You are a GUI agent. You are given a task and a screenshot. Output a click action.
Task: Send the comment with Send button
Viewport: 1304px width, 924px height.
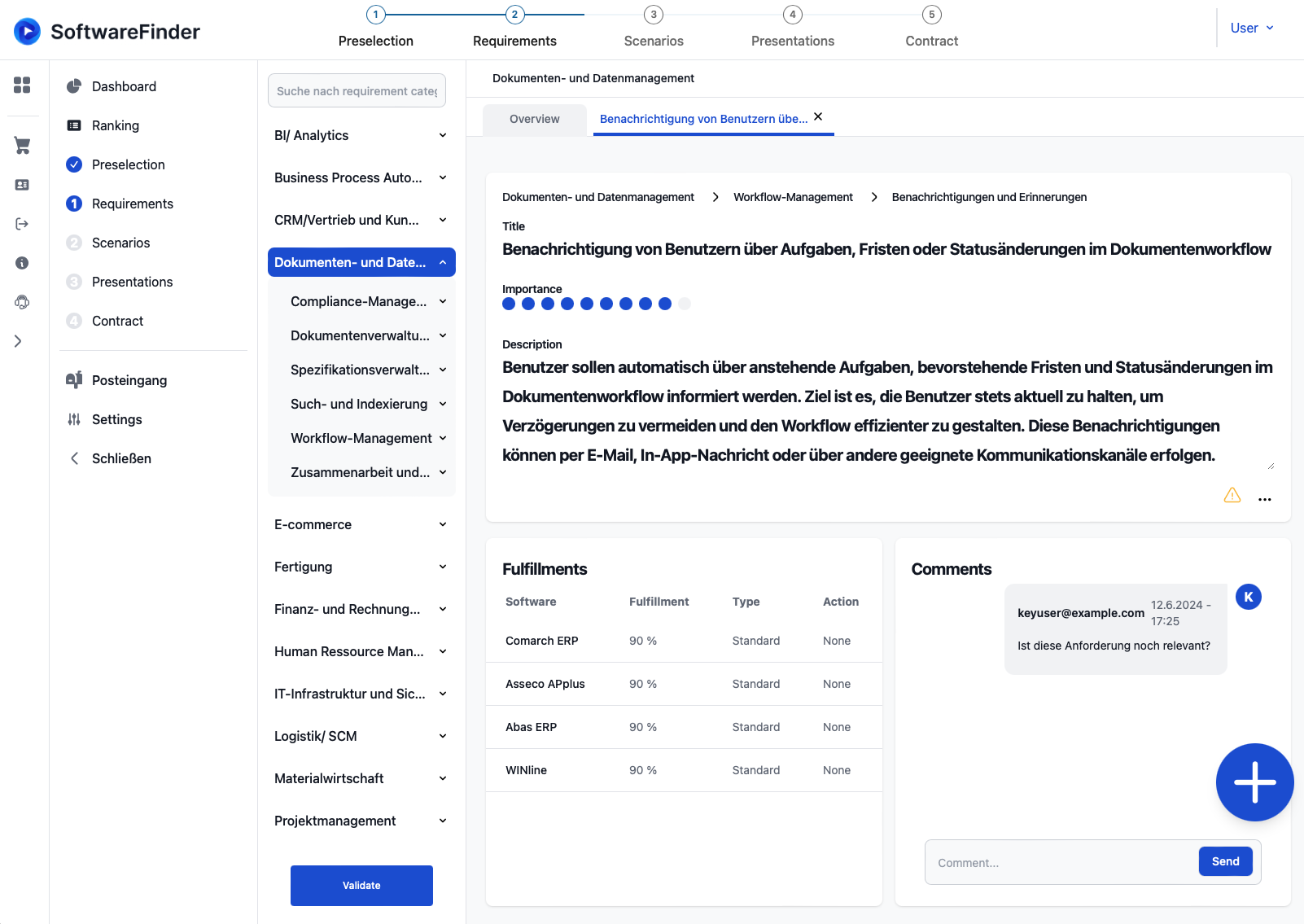(x=1224, y=861)
